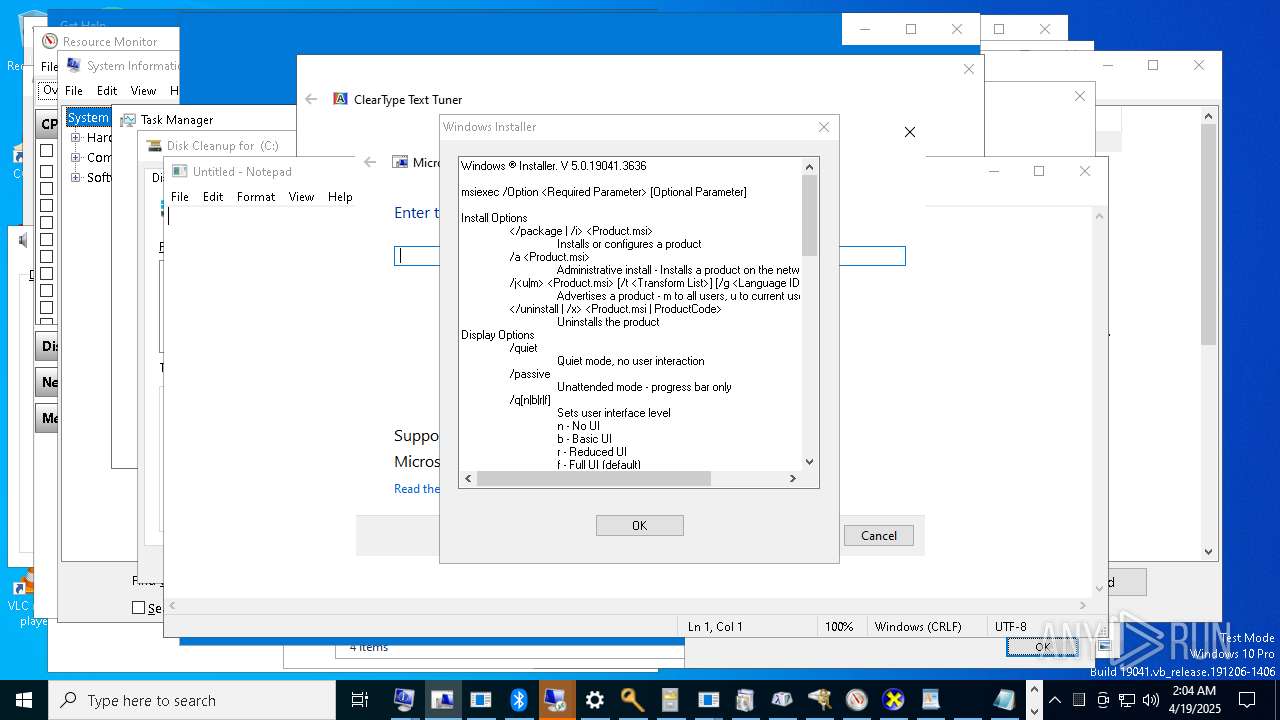The width and height of the screenshot is (1280, 720).
Task: Click the right arrow of the installer horizontal scrollbar
Action: 793,479
